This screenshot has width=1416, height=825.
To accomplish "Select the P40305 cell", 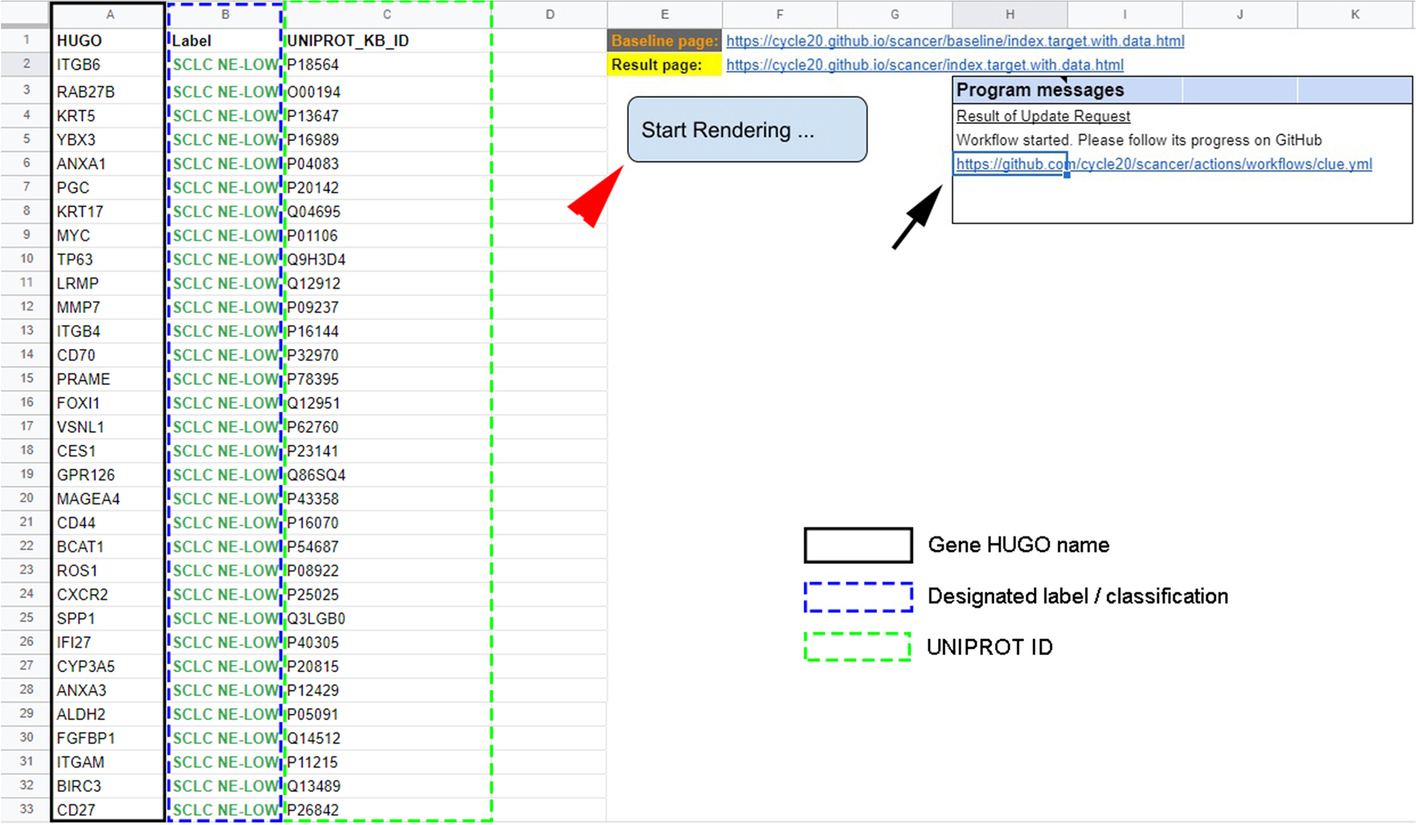I will tap(388, 642).
